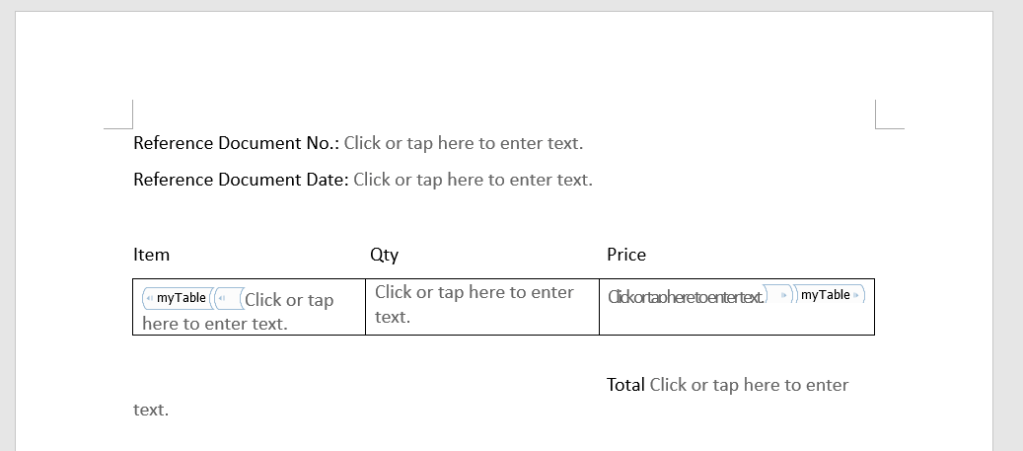Click the closing myTable content control tag
The image size is (1023, 451).
[830, 294]
